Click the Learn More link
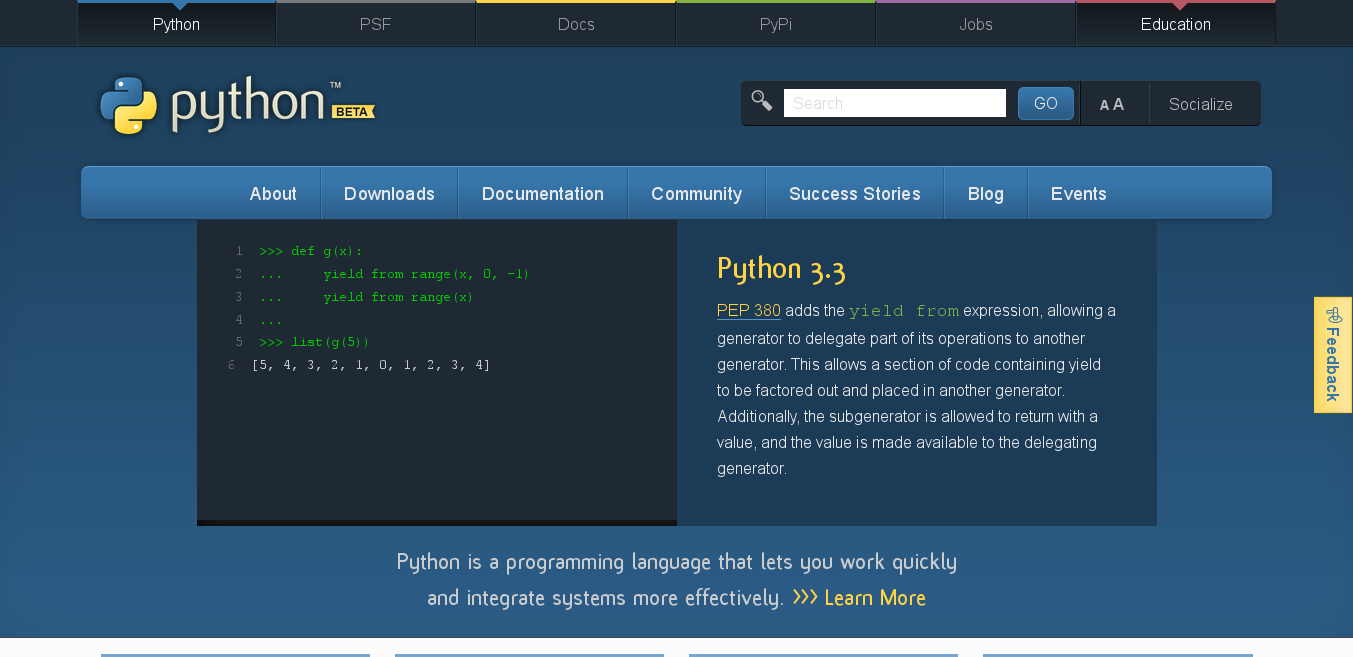This screenshot has height=657, width=1353. click(x=875, y=598)
